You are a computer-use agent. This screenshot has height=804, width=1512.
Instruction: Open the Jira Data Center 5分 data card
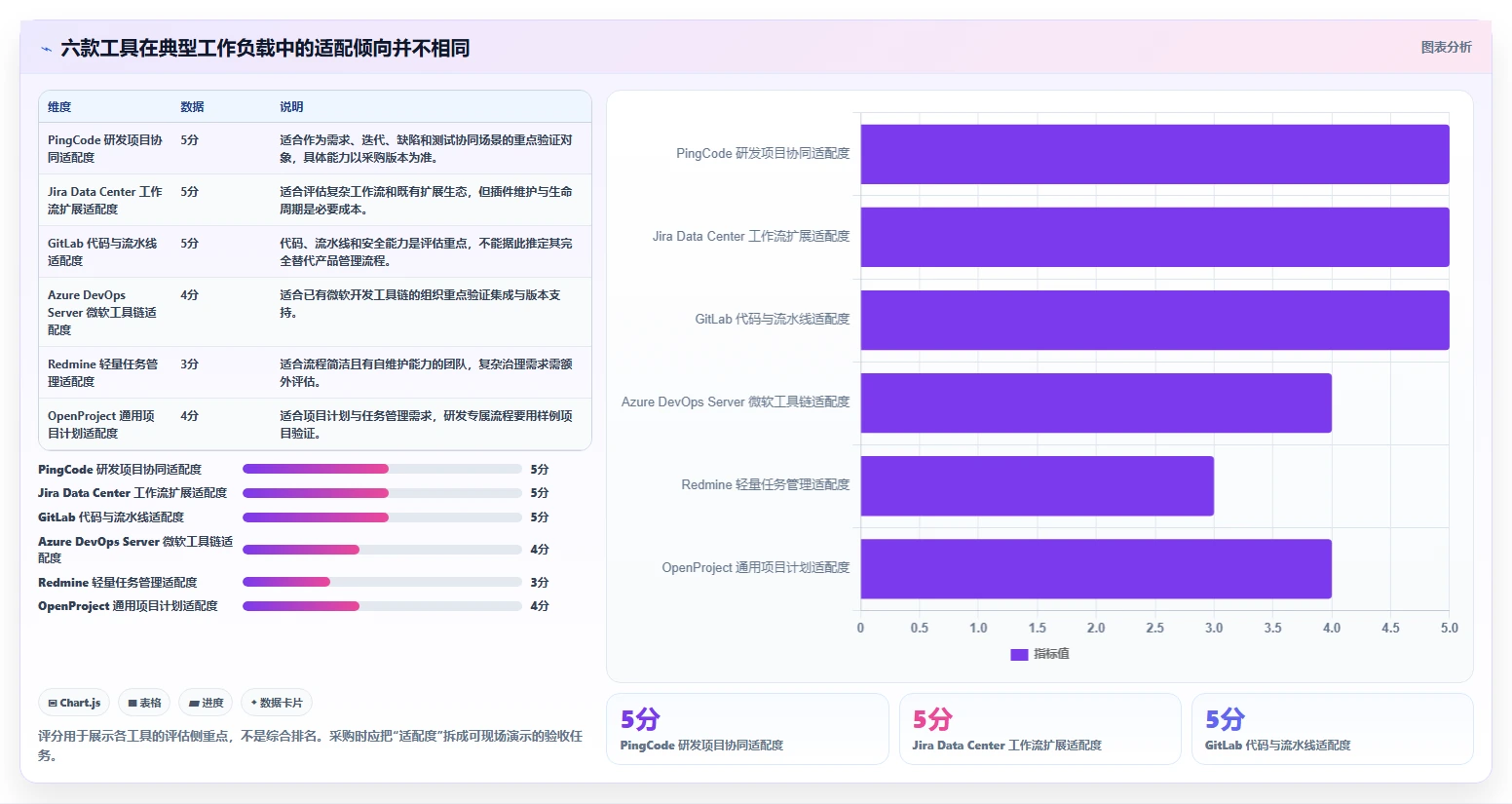click(x=1039, y=729)
